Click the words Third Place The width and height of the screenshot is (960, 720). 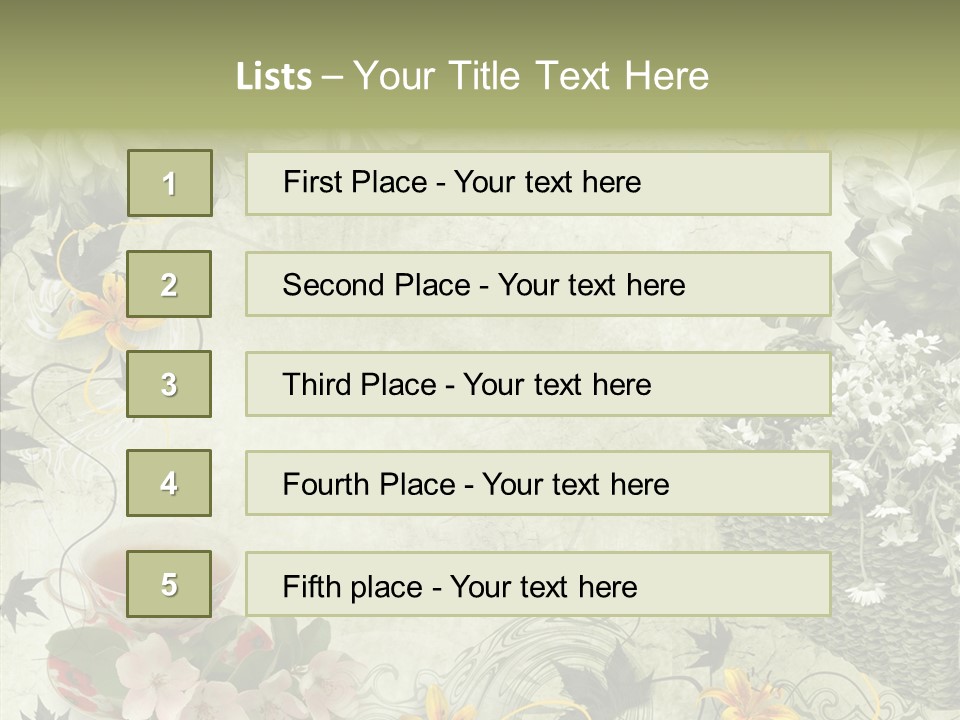tap(359, 384)
